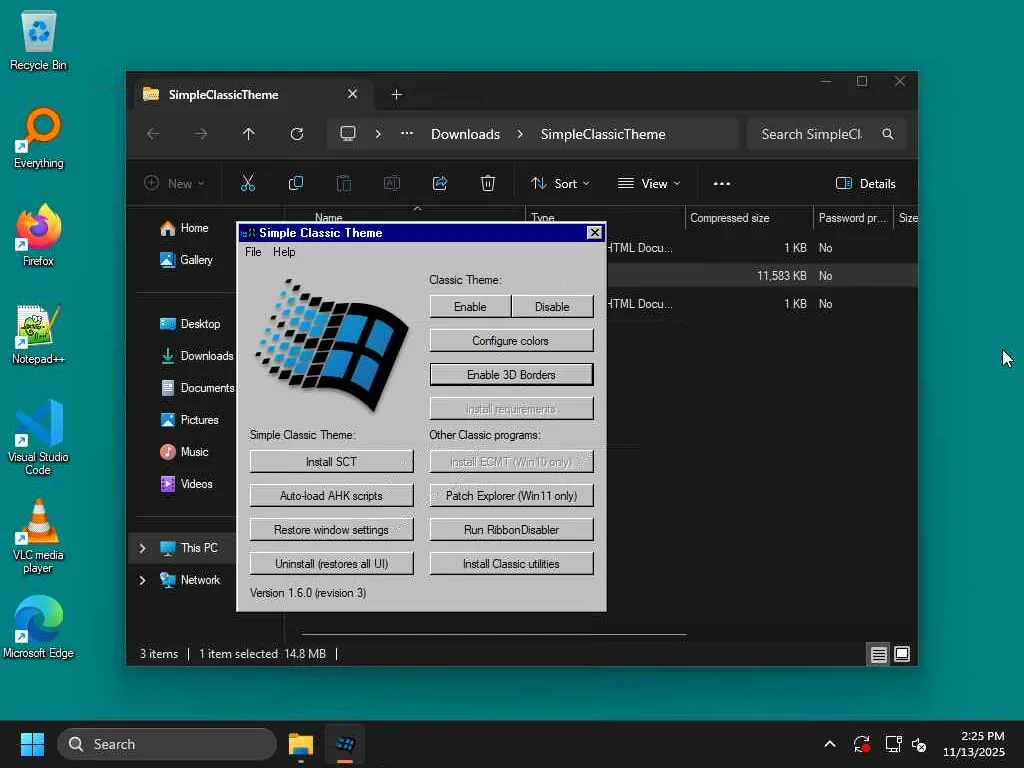Expand the This PC tree node

[142, 548]
